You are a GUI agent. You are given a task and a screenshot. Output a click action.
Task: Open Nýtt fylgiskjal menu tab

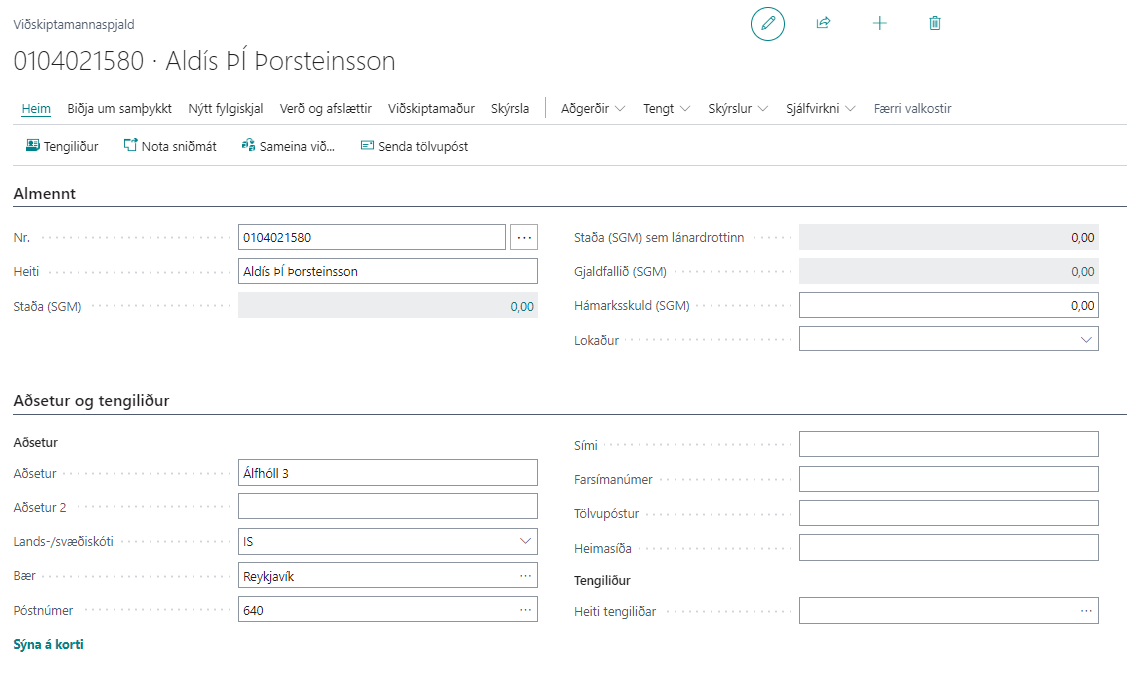click(x=226, y=108)
